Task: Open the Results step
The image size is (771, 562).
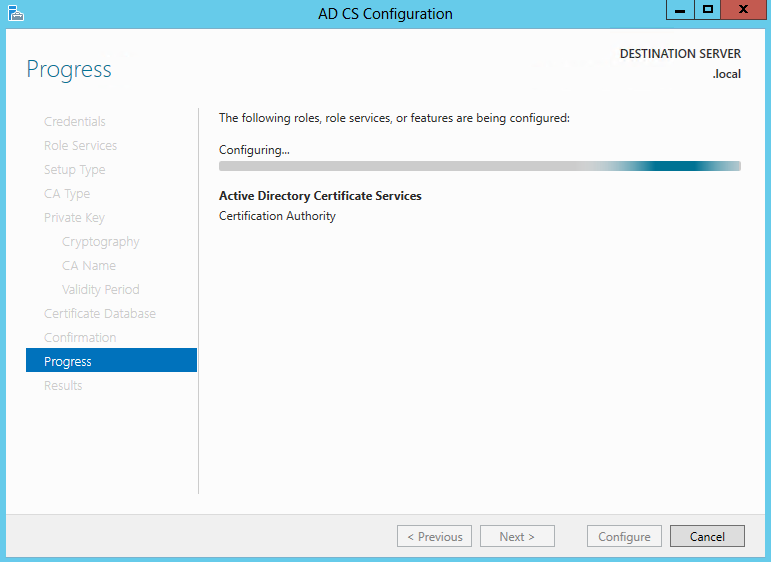Action: [x=63, y=385]
